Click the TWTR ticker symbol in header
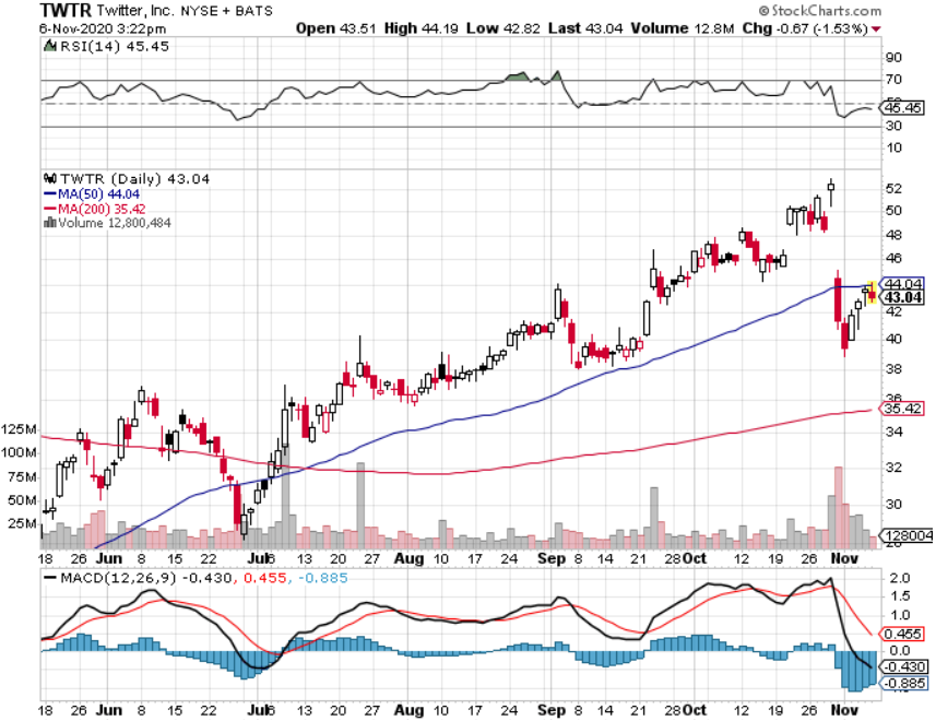This screenshot has height=720, width=936. coord(66,10)
